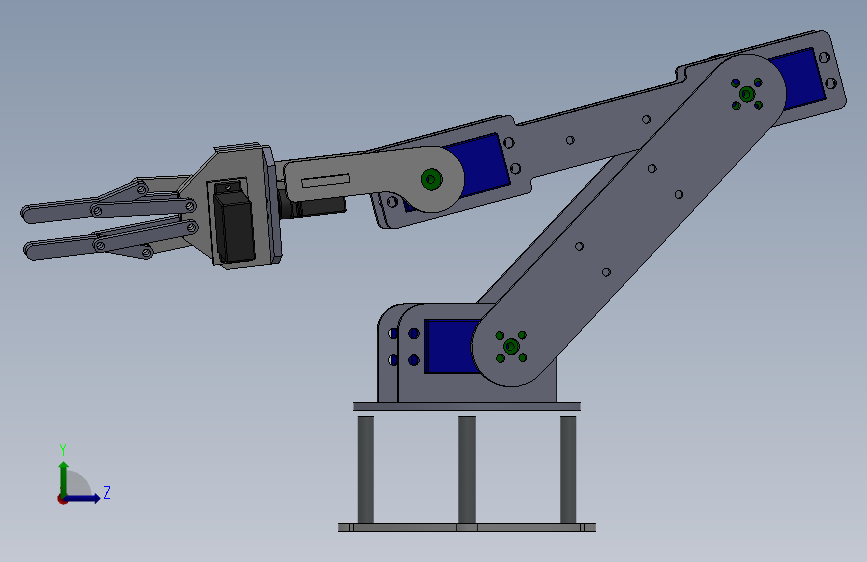Select the right standoff pillar of the base
Screen dimensions: 867x562
coord(568,470)
